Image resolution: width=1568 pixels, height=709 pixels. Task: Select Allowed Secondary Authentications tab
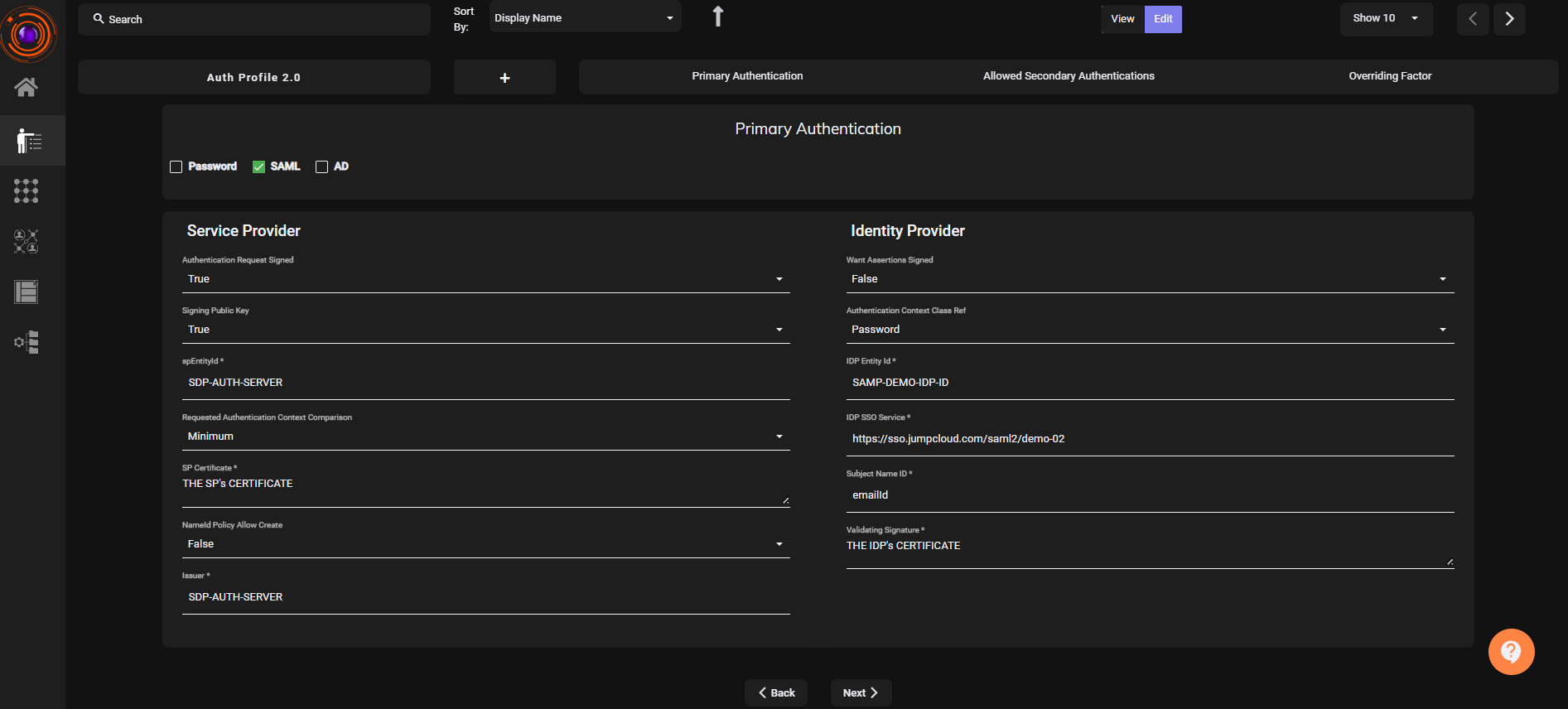click(x=1069, y=76)
